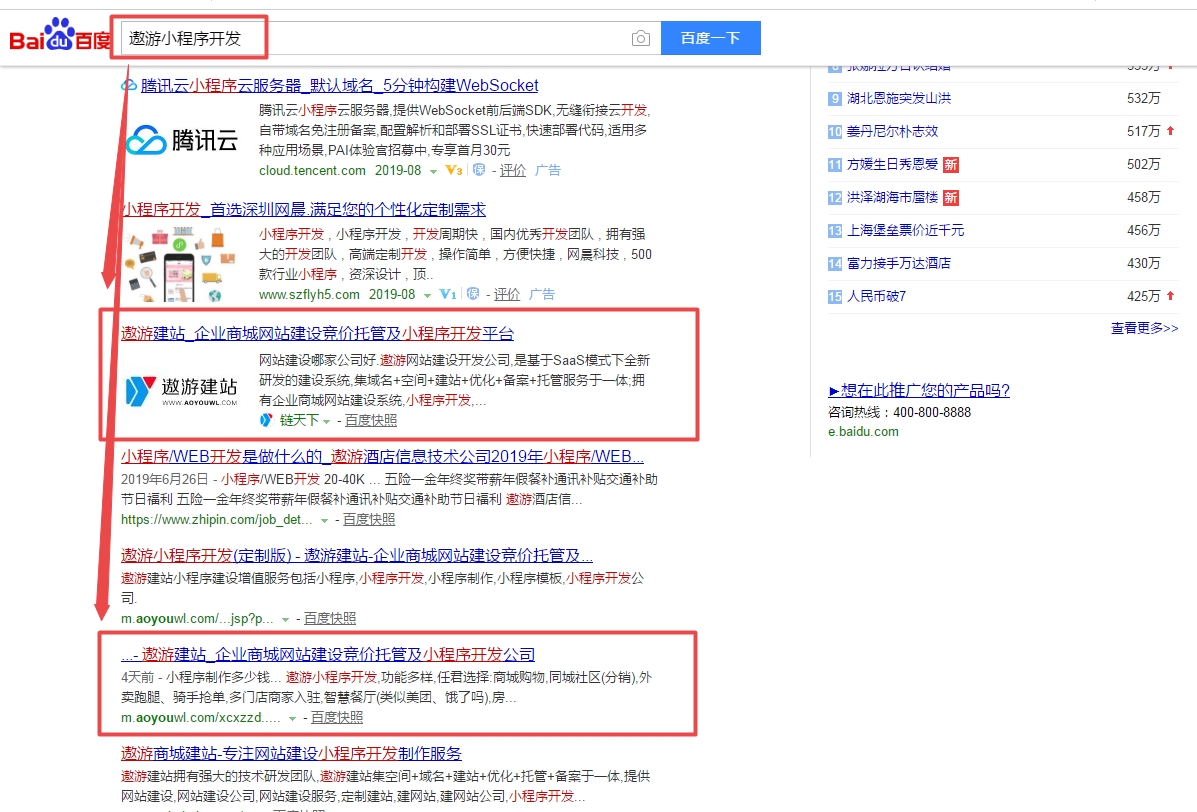Click the 链天下 source icon
This screenshot has height=812, width=1197.
tap(266, 420)
